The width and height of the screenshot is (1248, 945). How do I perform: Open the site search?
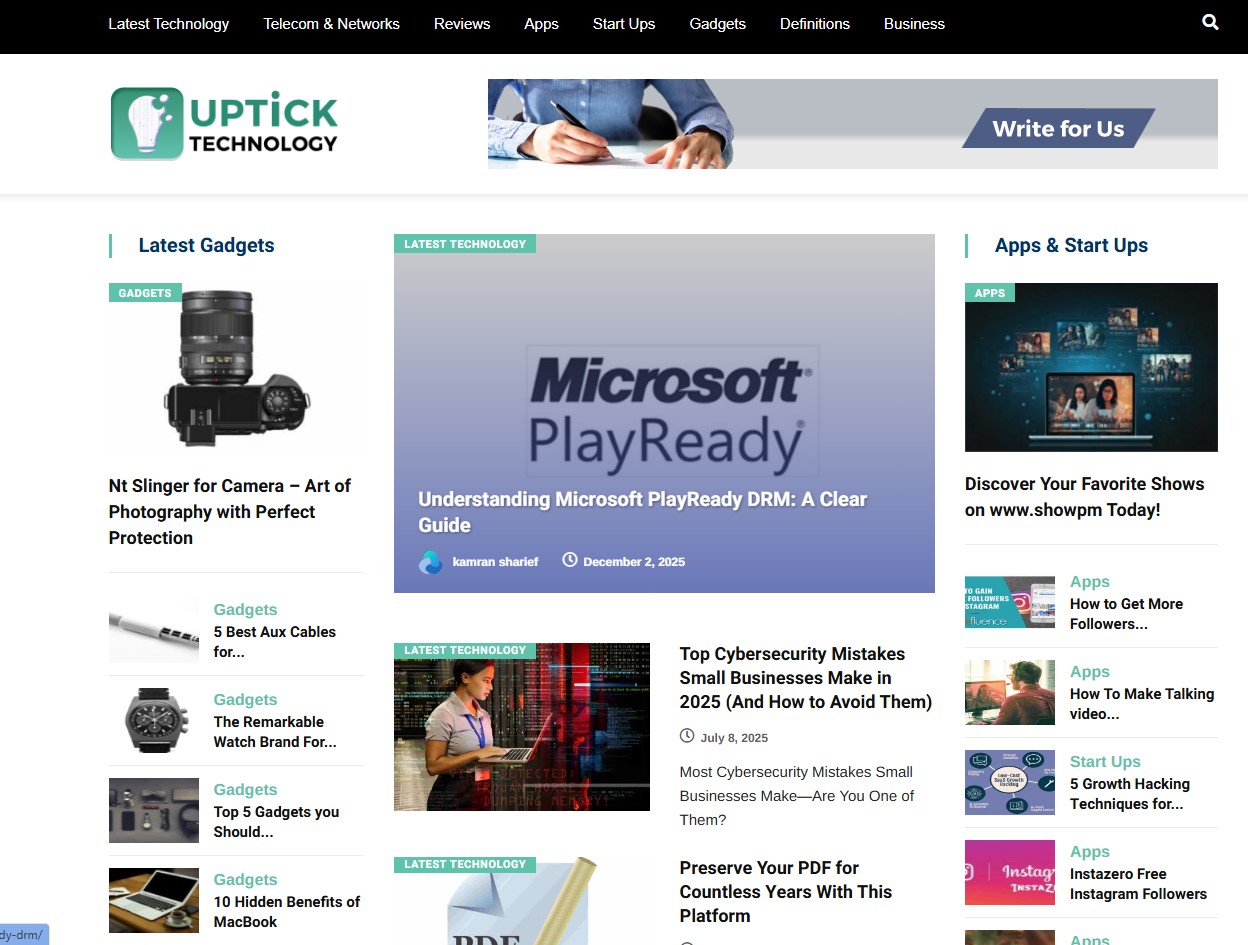[1210, 23]
